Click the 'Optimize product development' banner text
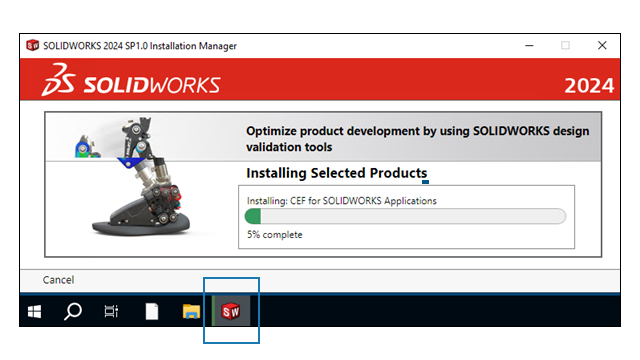The image size is (640, 360). 418,139
